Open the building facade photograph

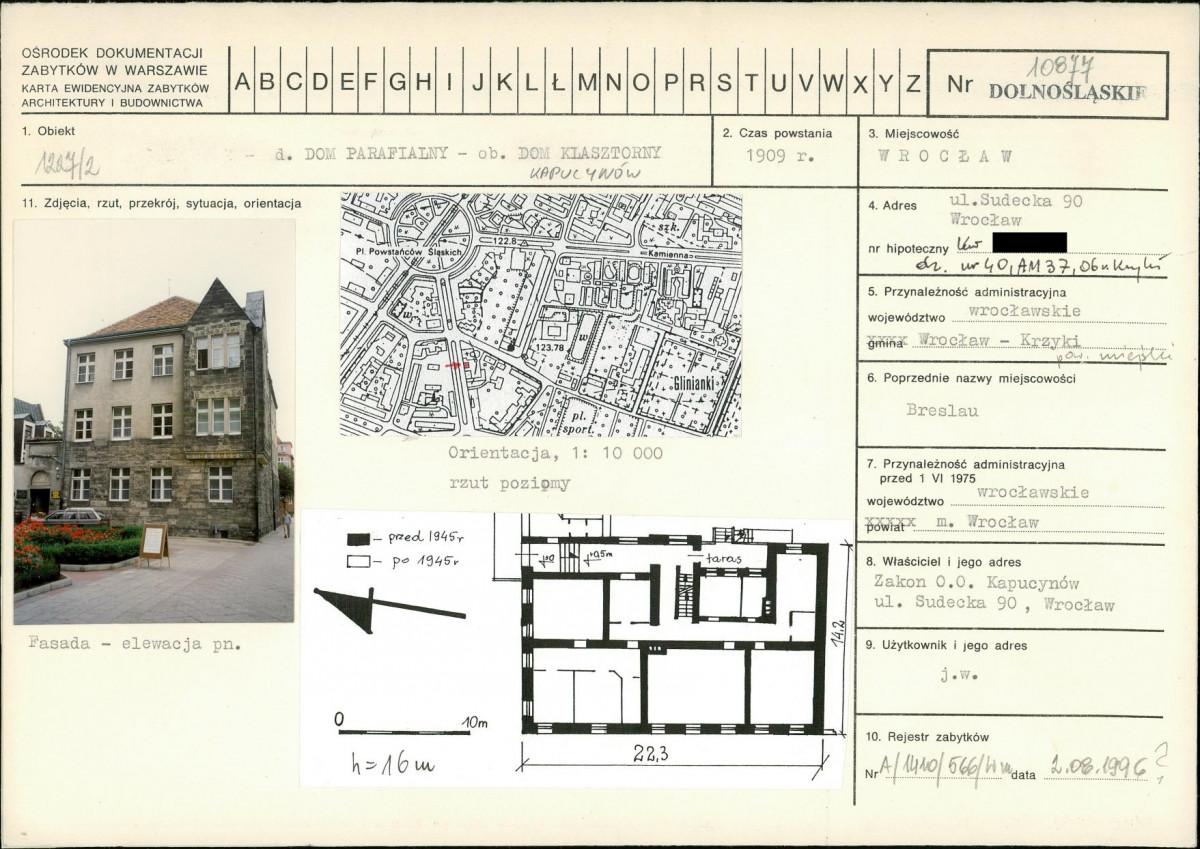coord(154,421)
